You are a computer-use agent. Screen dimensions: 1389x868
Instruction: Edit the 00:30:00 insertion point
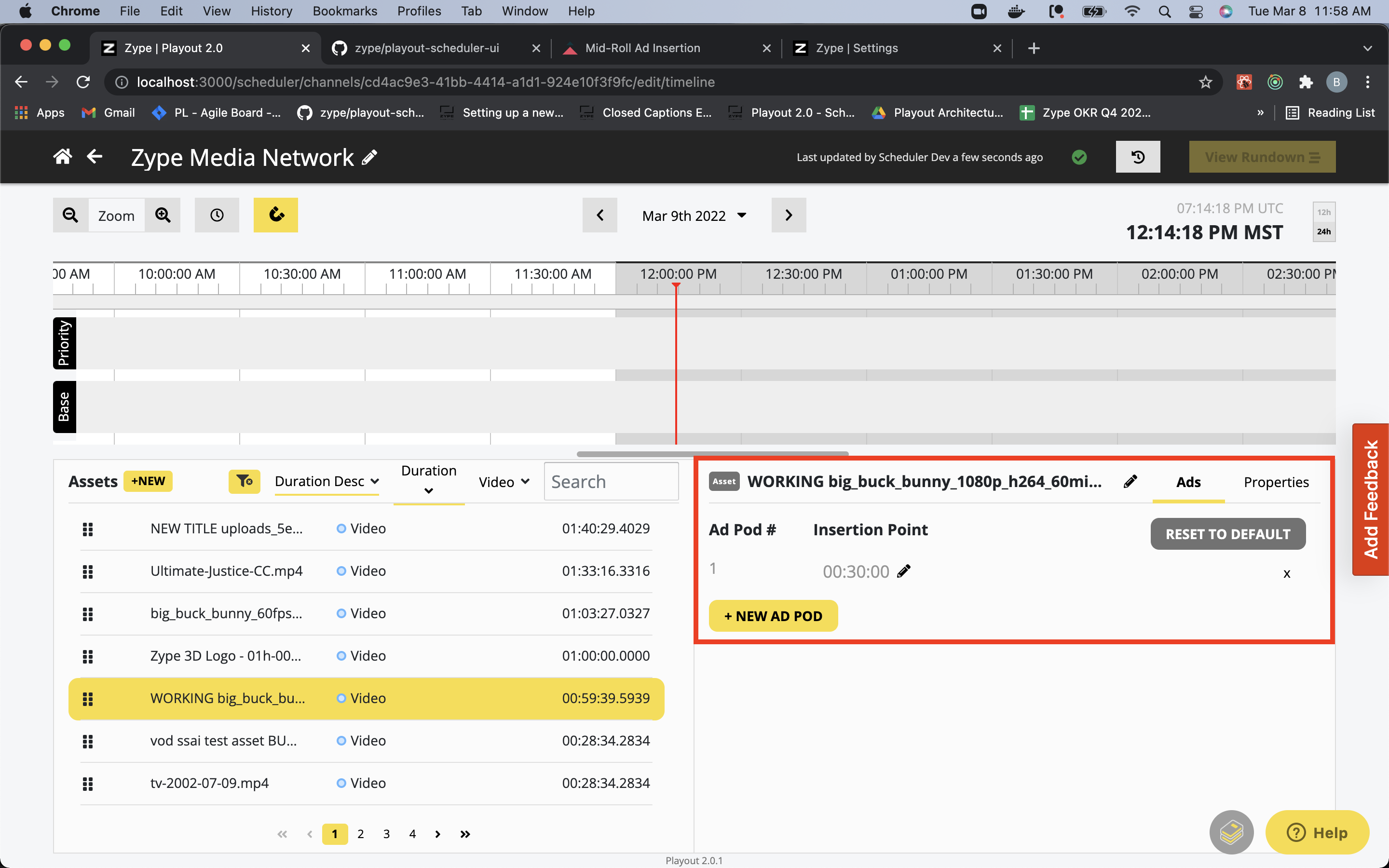(904, 570)
